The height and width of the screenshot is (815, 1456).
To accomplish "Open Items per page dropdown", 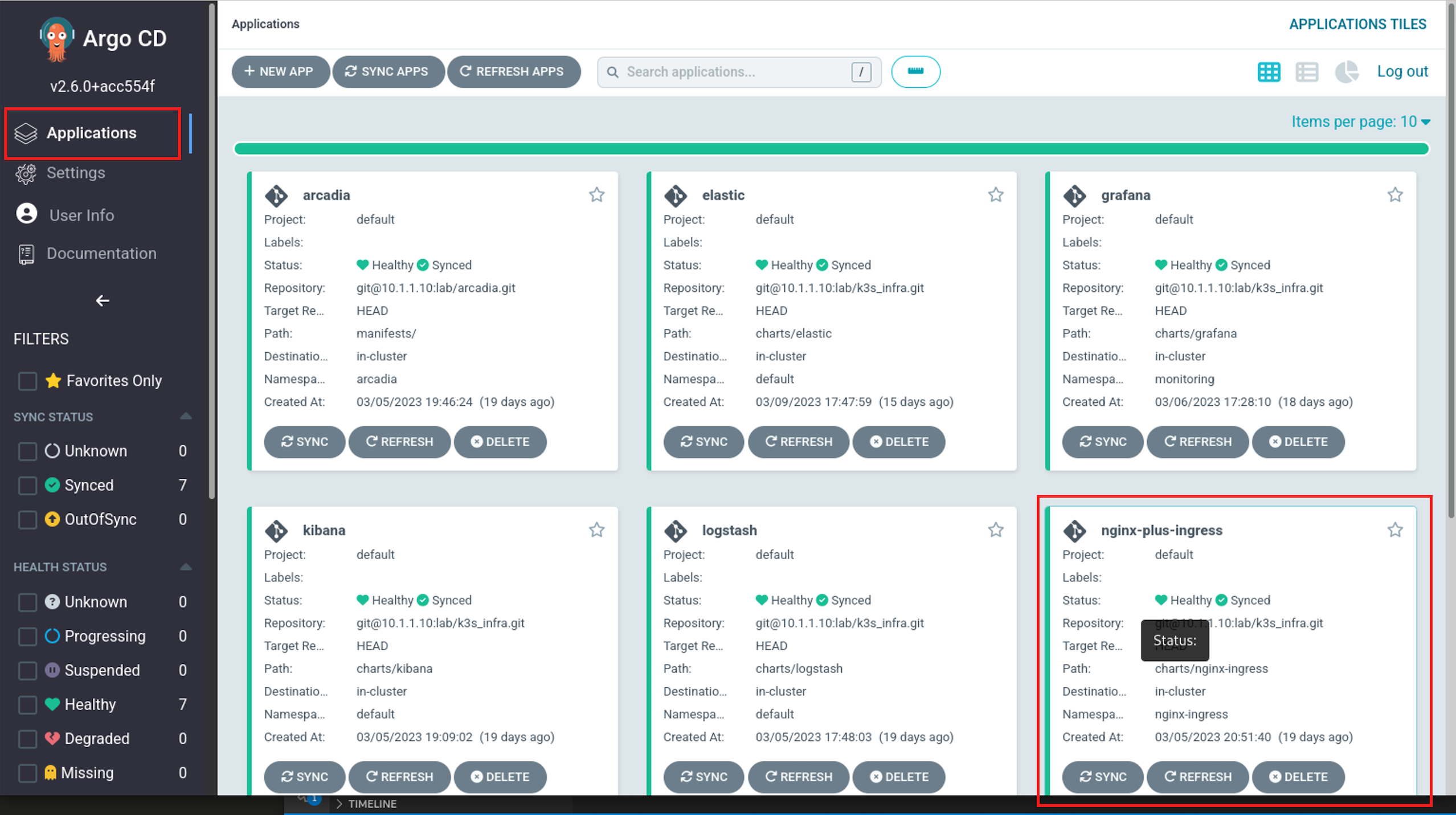I will coord(1360,121).
